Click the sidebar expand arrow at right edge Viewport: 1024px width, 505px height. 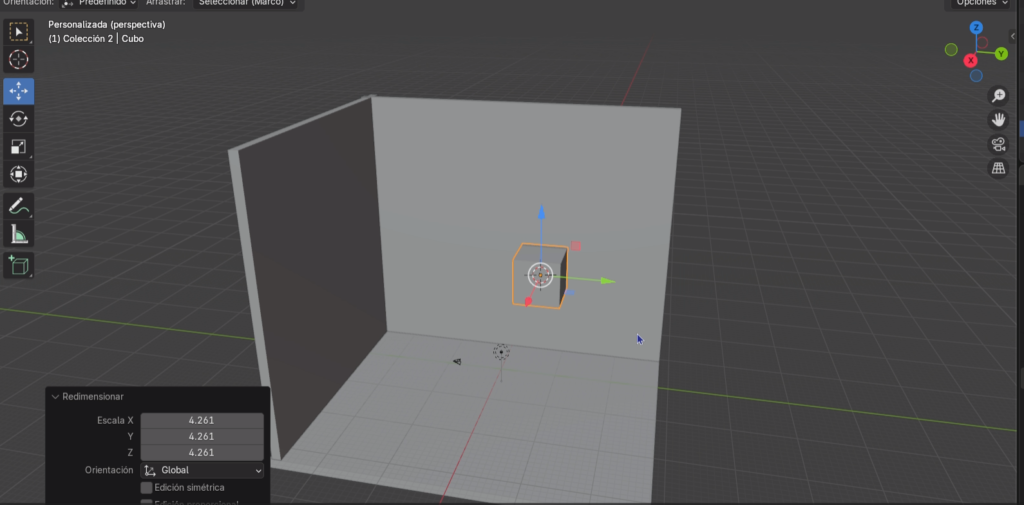[x=1013, y=37]
